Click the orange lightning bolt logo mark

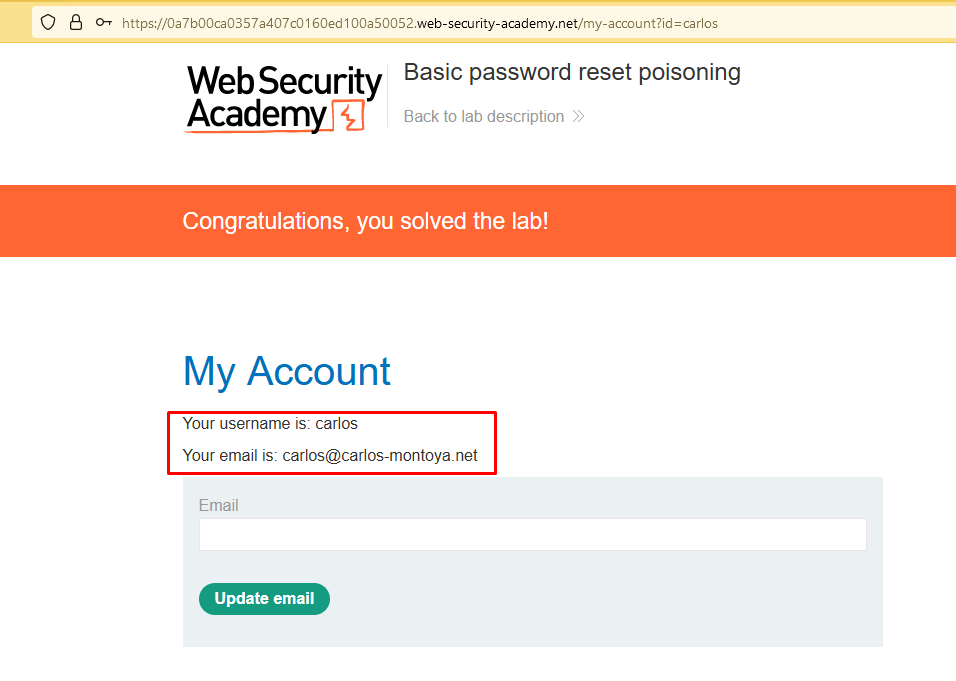click(348, 117)
